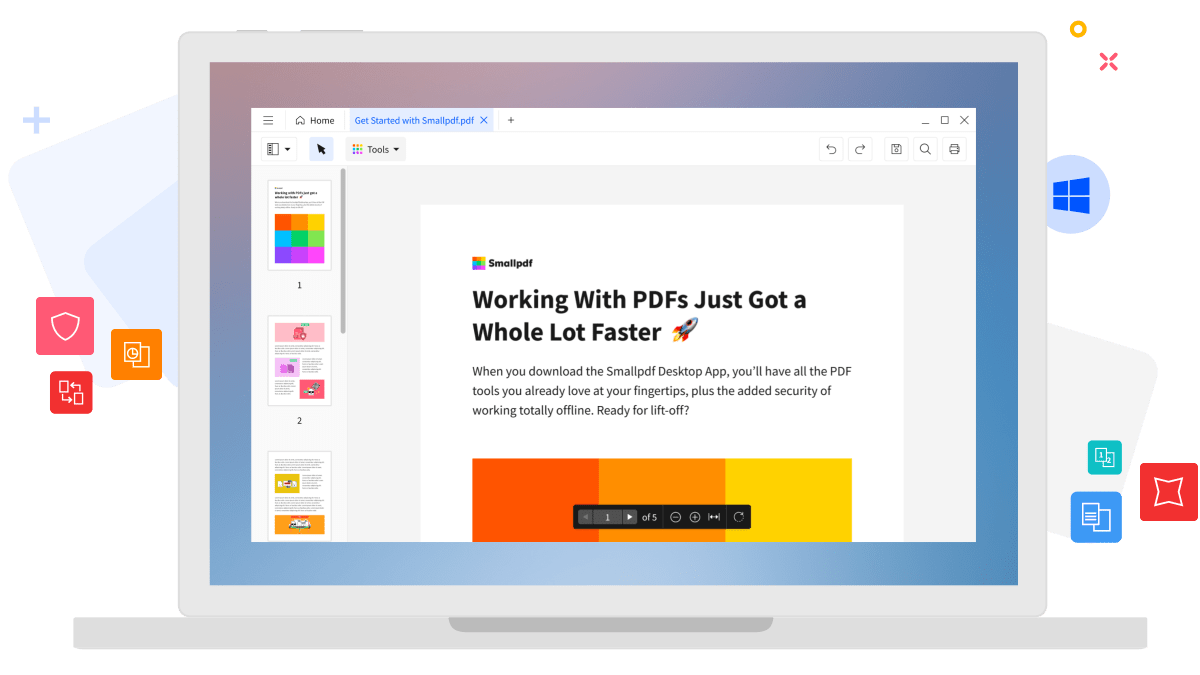Viewport: 1200px width, 675px height.
Task: Click the '1' label under first thumbnail
Action: tap(299, 285)
